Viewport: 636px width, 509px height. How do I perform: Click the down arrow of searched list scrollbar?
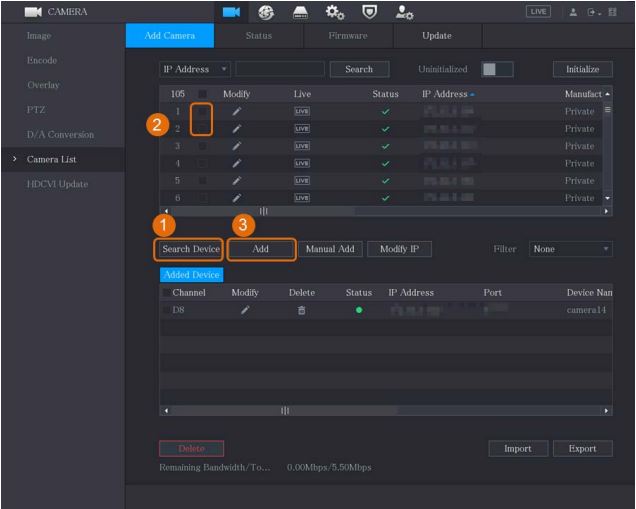[607, 198]
